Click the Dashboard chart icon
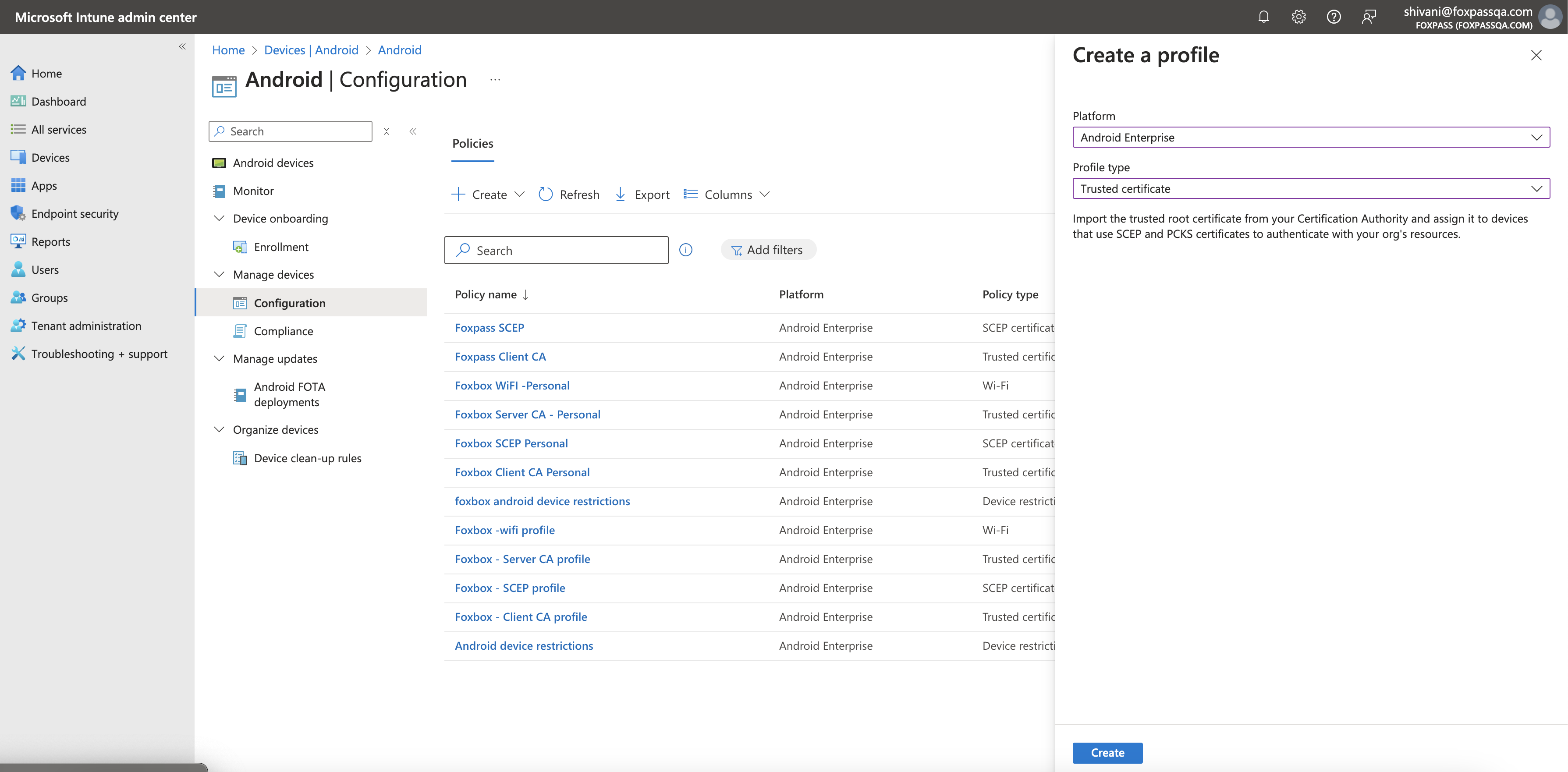Viewport: 1568px width, 772px height. point(18,101)
